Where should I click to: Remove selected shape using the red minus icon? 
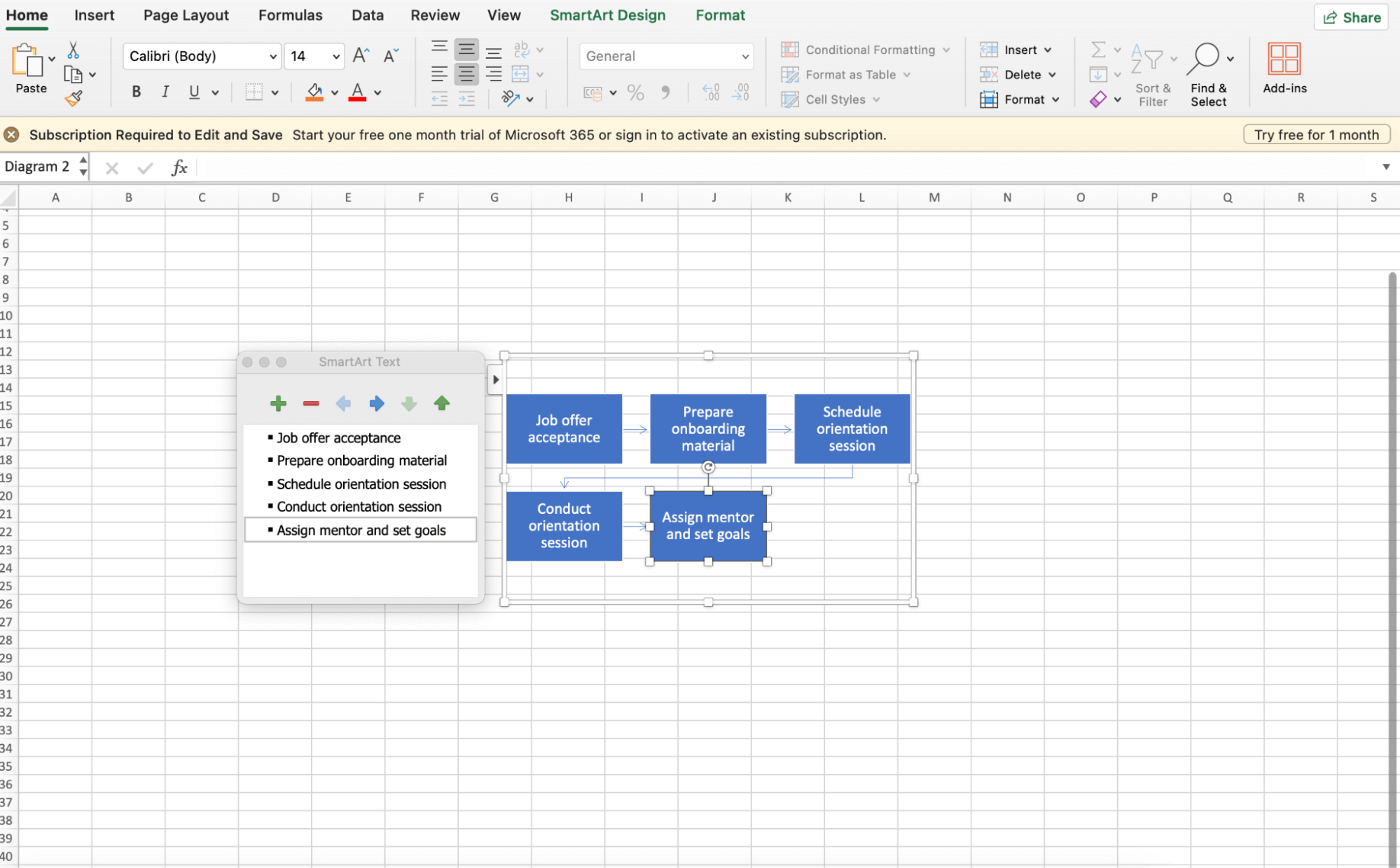(310, 403)
